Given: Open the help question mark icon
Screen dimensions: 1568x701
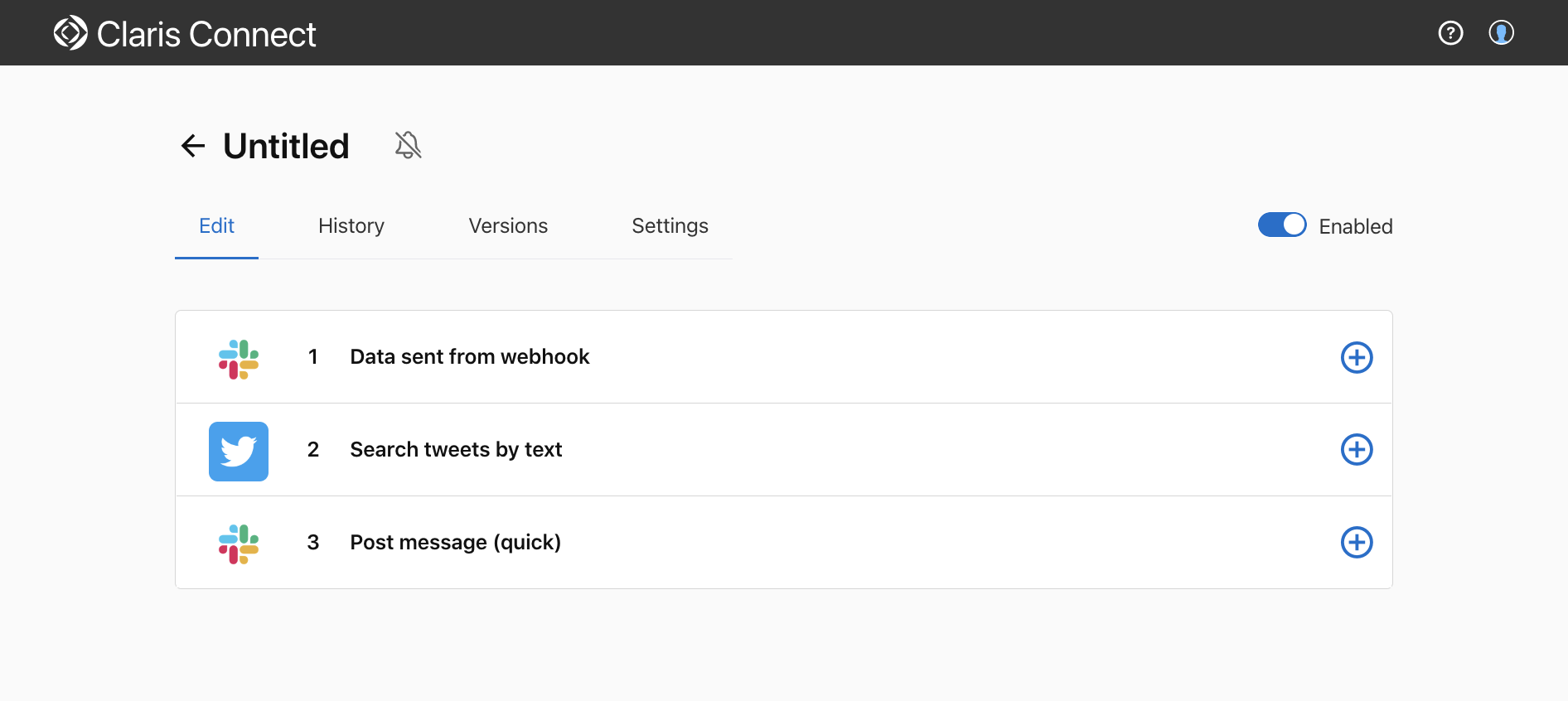Looking at the screenshot, I should pyautogui.click(x=1450, y=33).
